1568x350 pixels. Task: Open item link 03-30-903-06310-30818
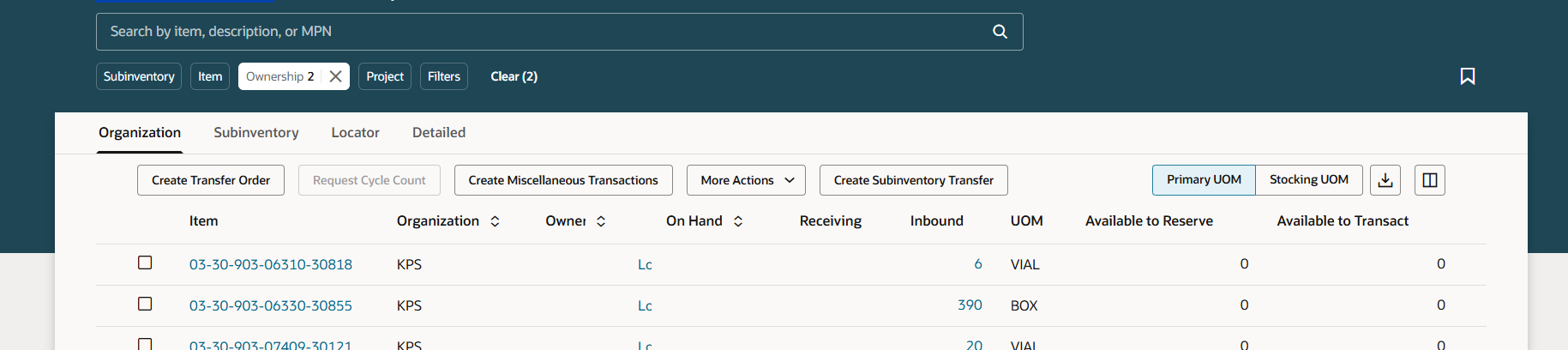pyautogui.click(x=270, y=264)
